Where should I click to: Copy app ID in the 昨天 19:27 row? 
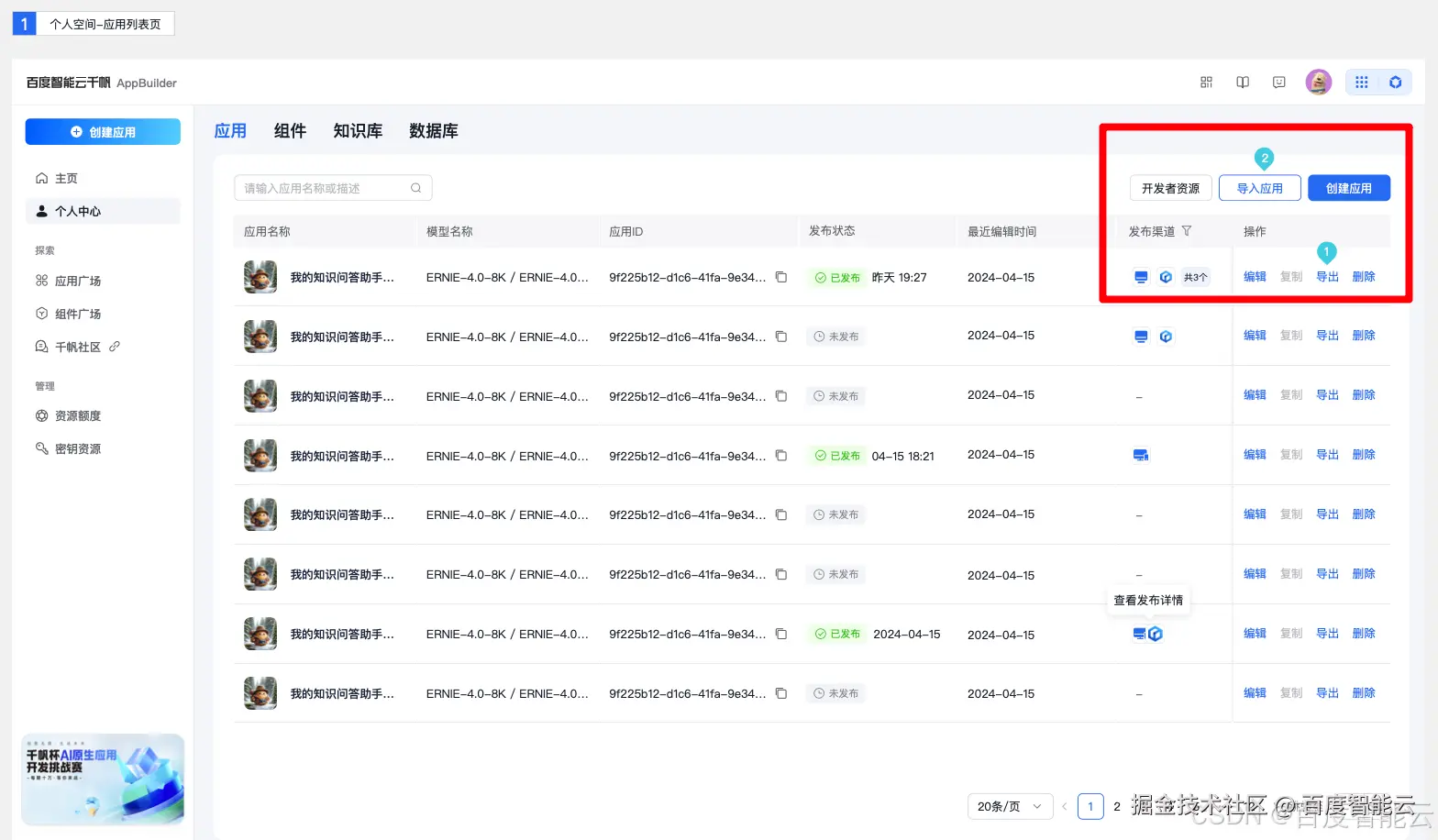click(x=781, y=277)
